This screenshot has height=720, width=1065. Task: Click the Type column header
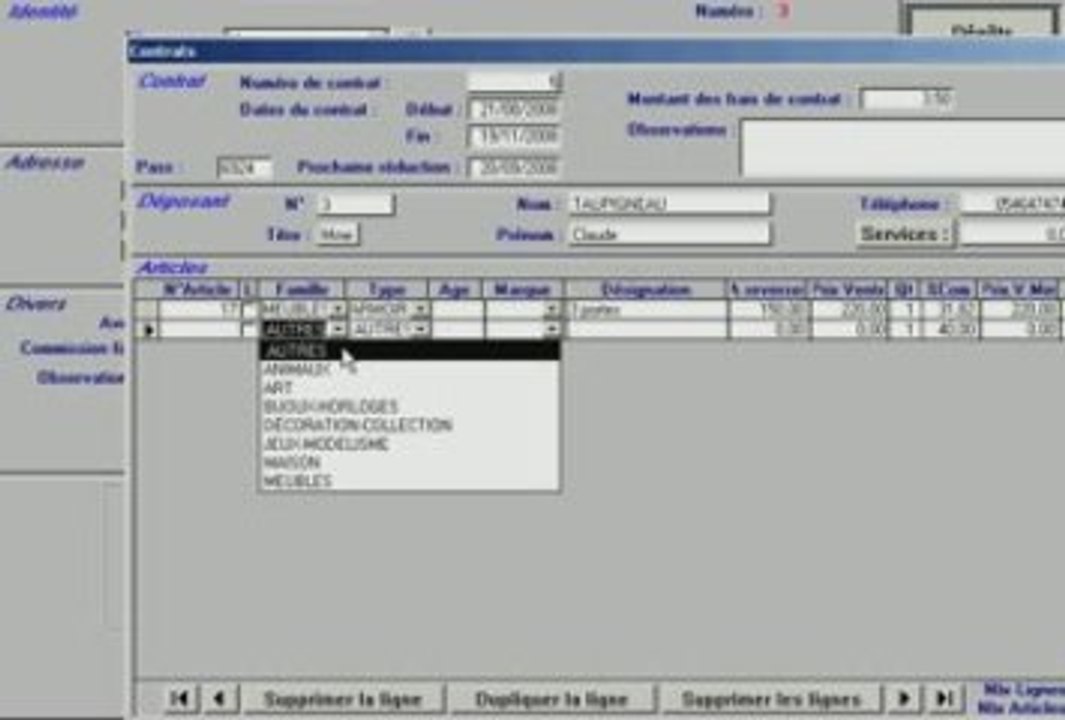tap(387, 290)
